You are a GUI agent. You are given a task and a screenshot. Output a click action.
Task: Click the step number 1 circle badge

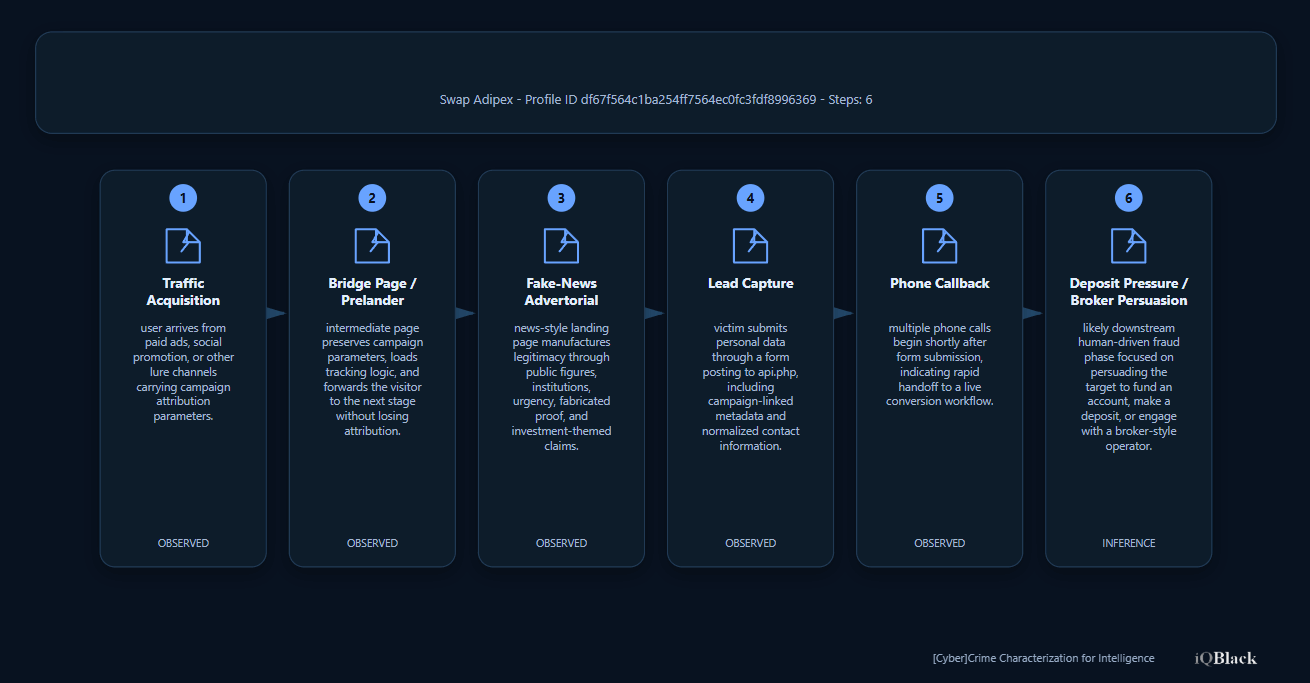point(183,198)
